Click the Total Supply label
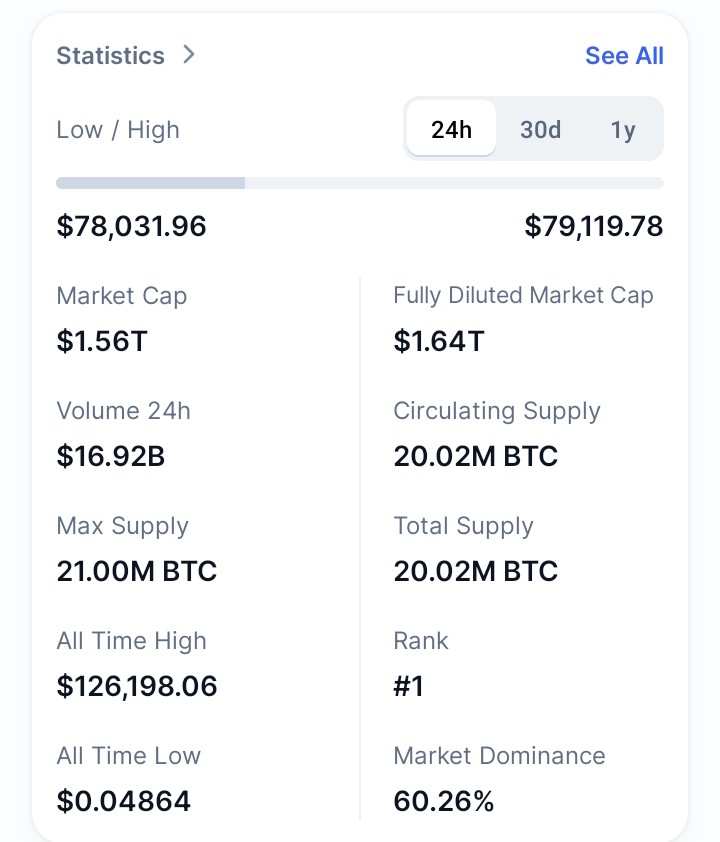Screen dimensions: 720x842 tap(463, 526)
